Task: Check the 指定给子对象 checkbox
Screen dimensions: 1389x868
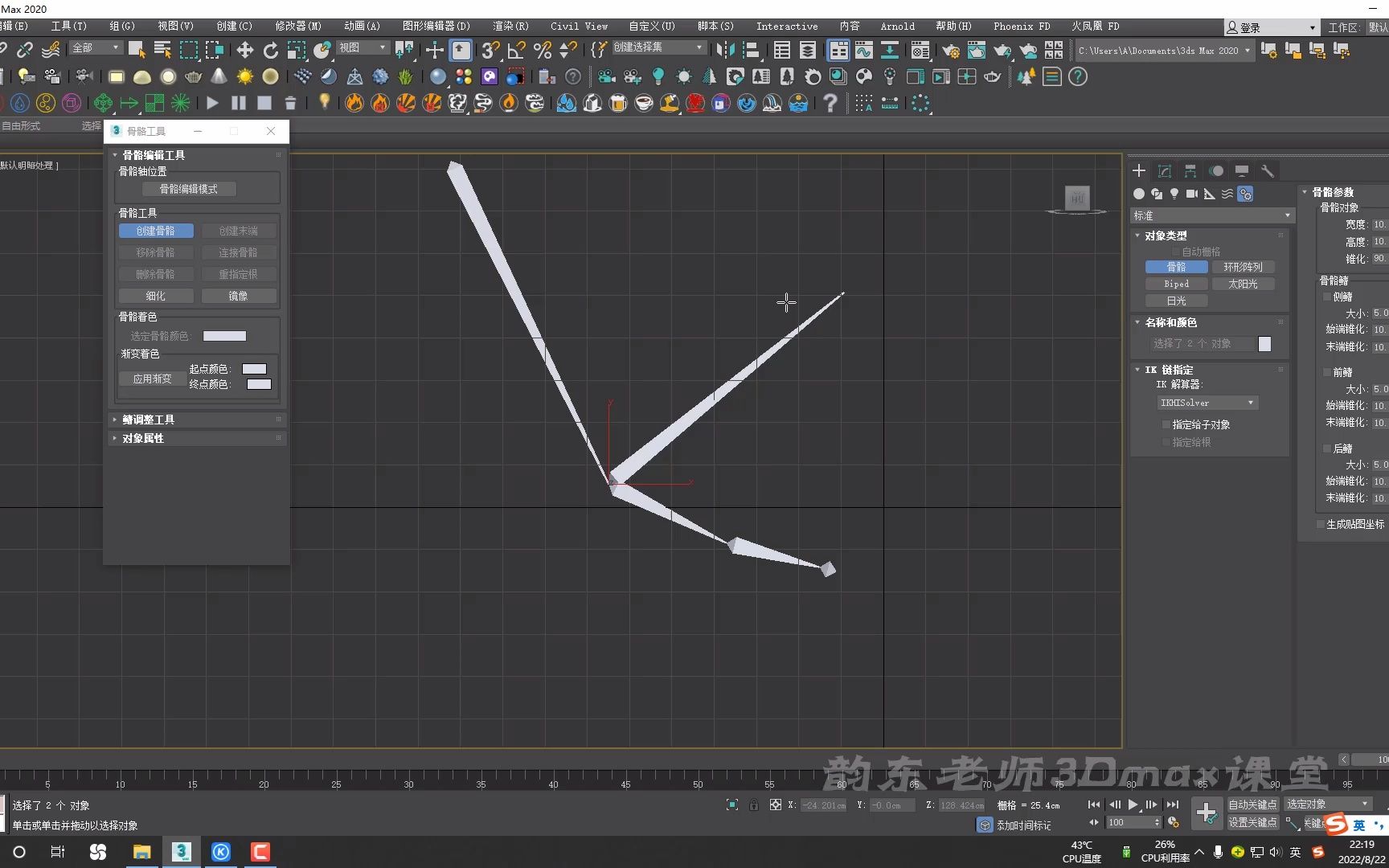Action: click(1167, 424)
